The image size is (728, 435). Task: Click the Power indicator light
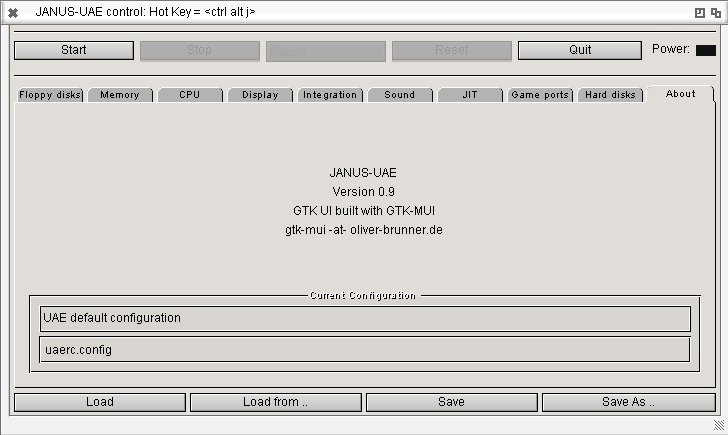pos(706,50)
